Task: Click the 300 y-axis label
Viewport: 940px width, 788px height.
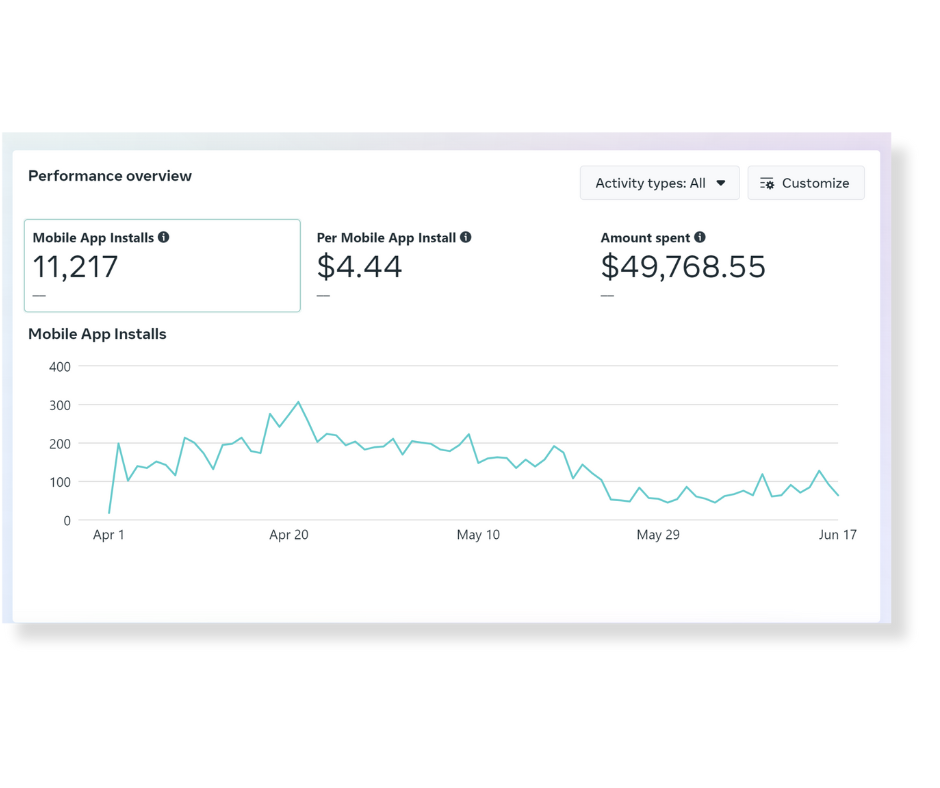Action: (x=60, y=405)
